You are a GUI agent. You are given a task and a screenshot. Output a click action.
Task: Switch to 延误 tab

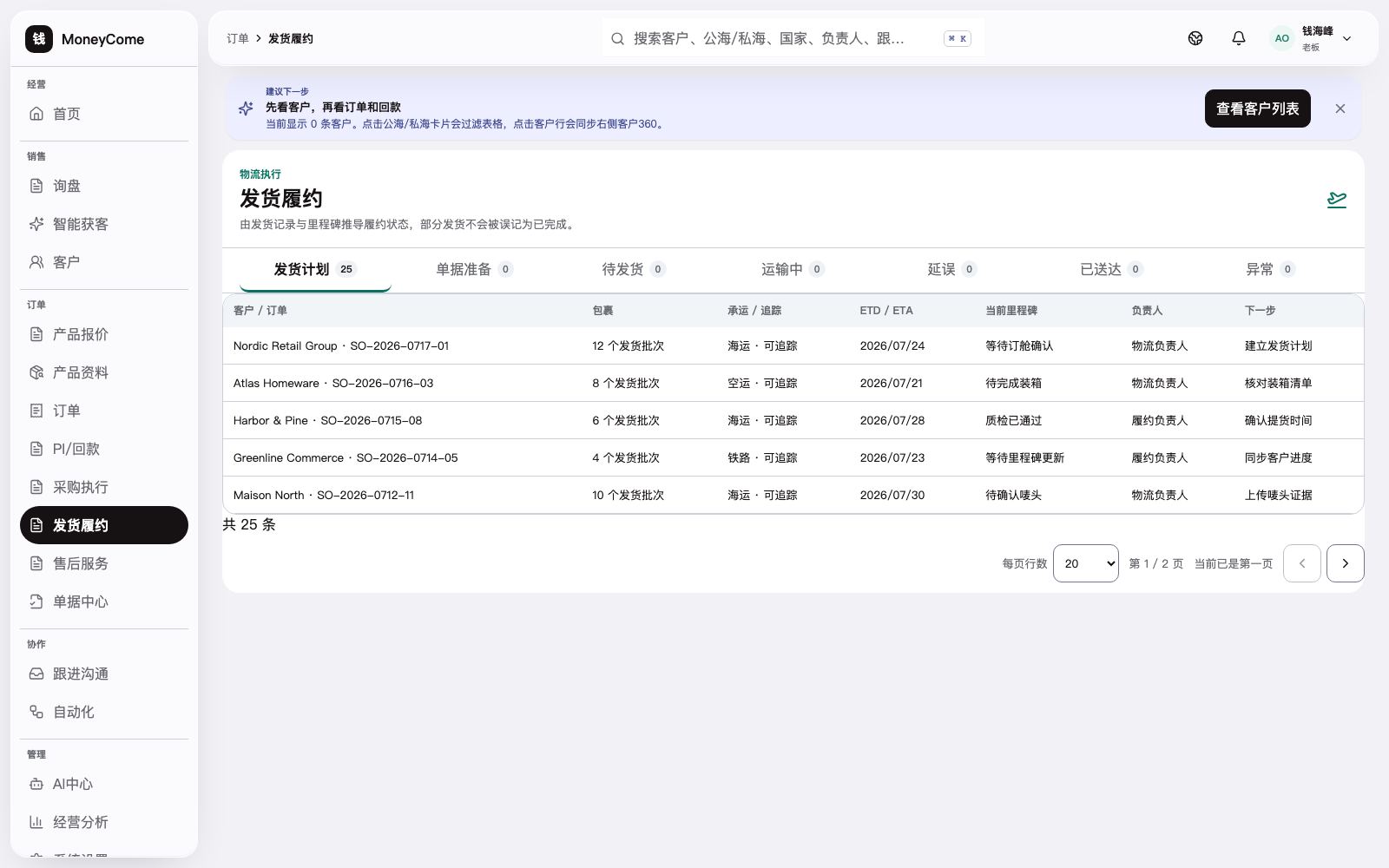pyautogui.click(x=952, y=269)
